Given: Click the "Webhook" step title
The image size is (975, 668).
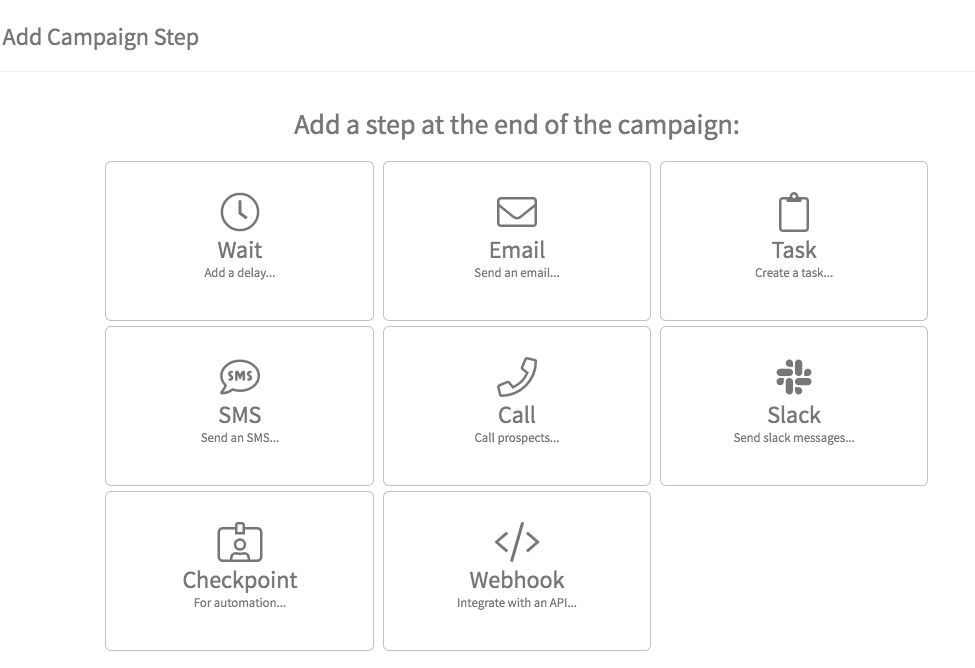Looking at the screenshot, I should (517, 580).
